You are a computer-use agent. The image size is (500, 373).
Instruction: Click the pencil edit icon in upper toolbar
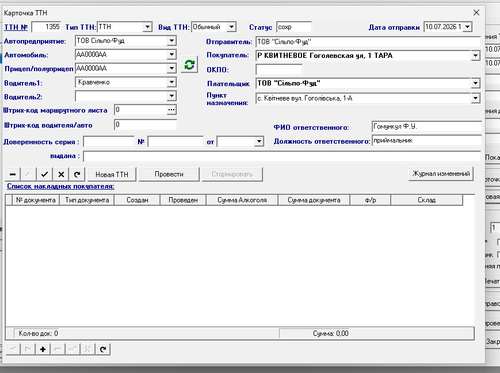[28, 174]
